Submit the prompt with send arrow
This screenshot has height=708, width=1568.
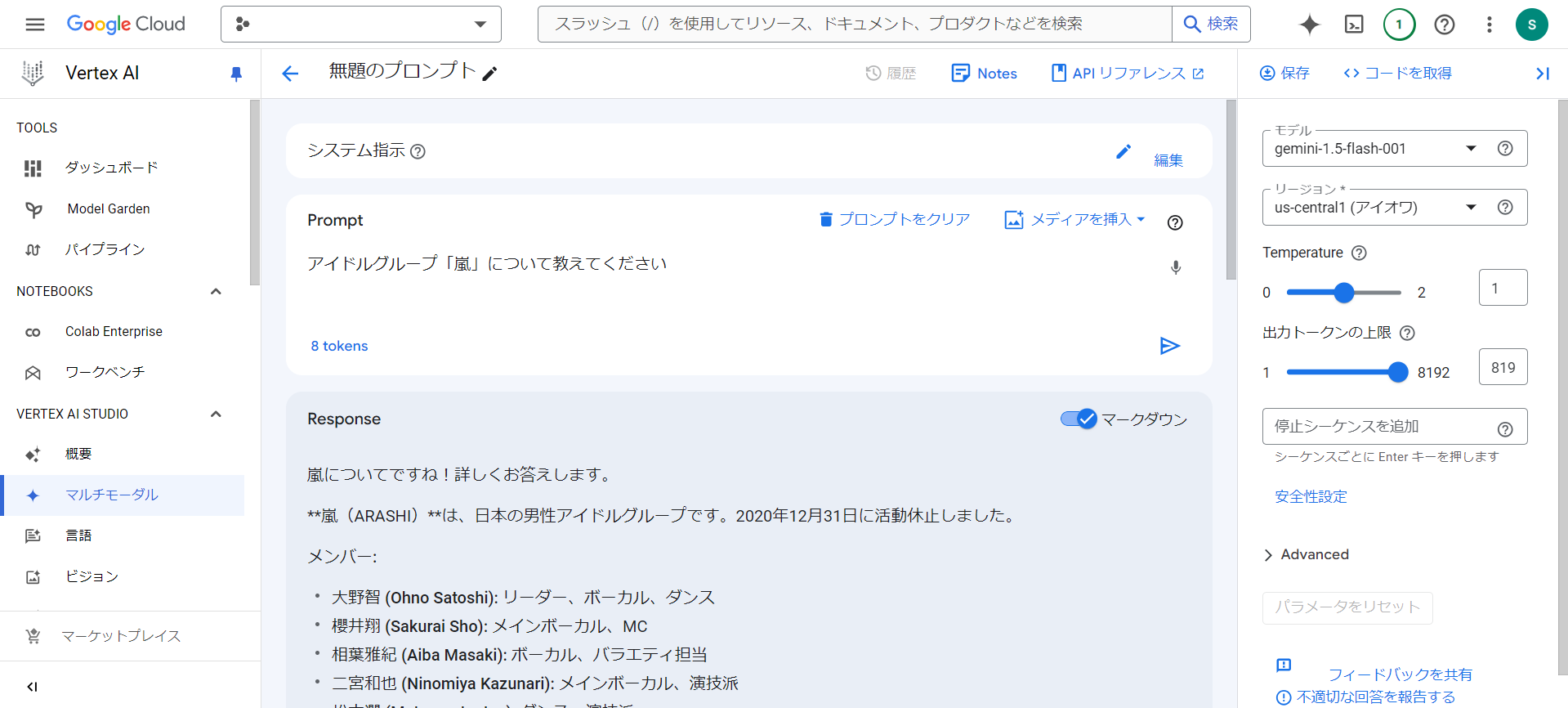tap(1170, 346)
